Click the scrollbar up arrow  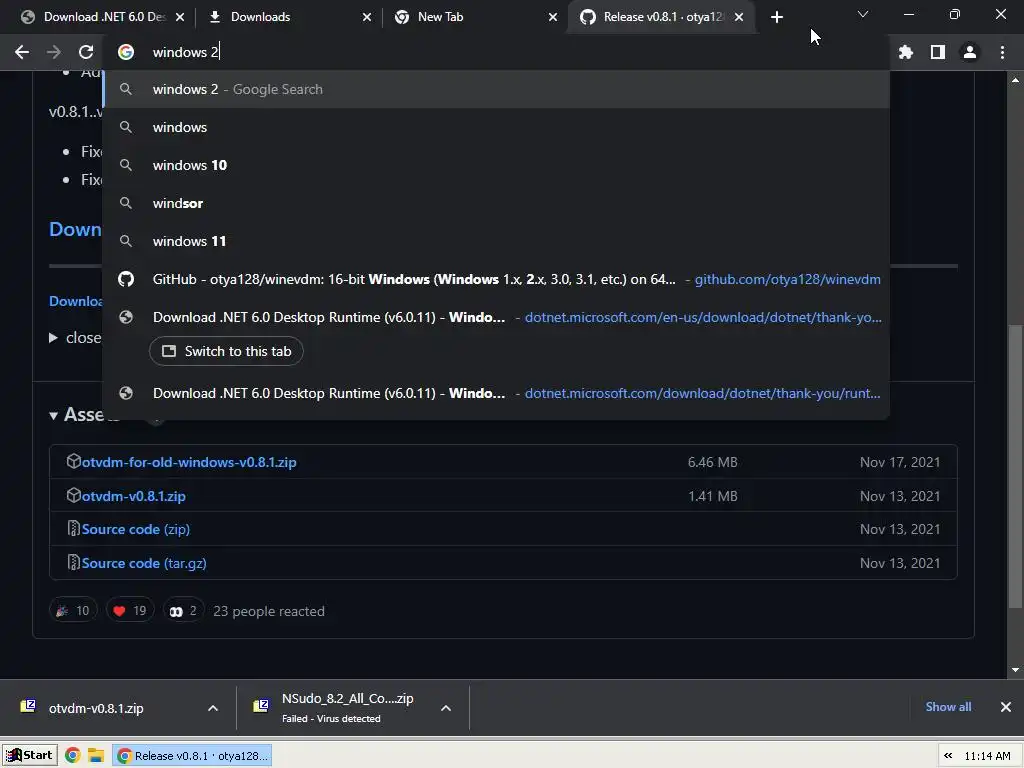point(1015,80)
